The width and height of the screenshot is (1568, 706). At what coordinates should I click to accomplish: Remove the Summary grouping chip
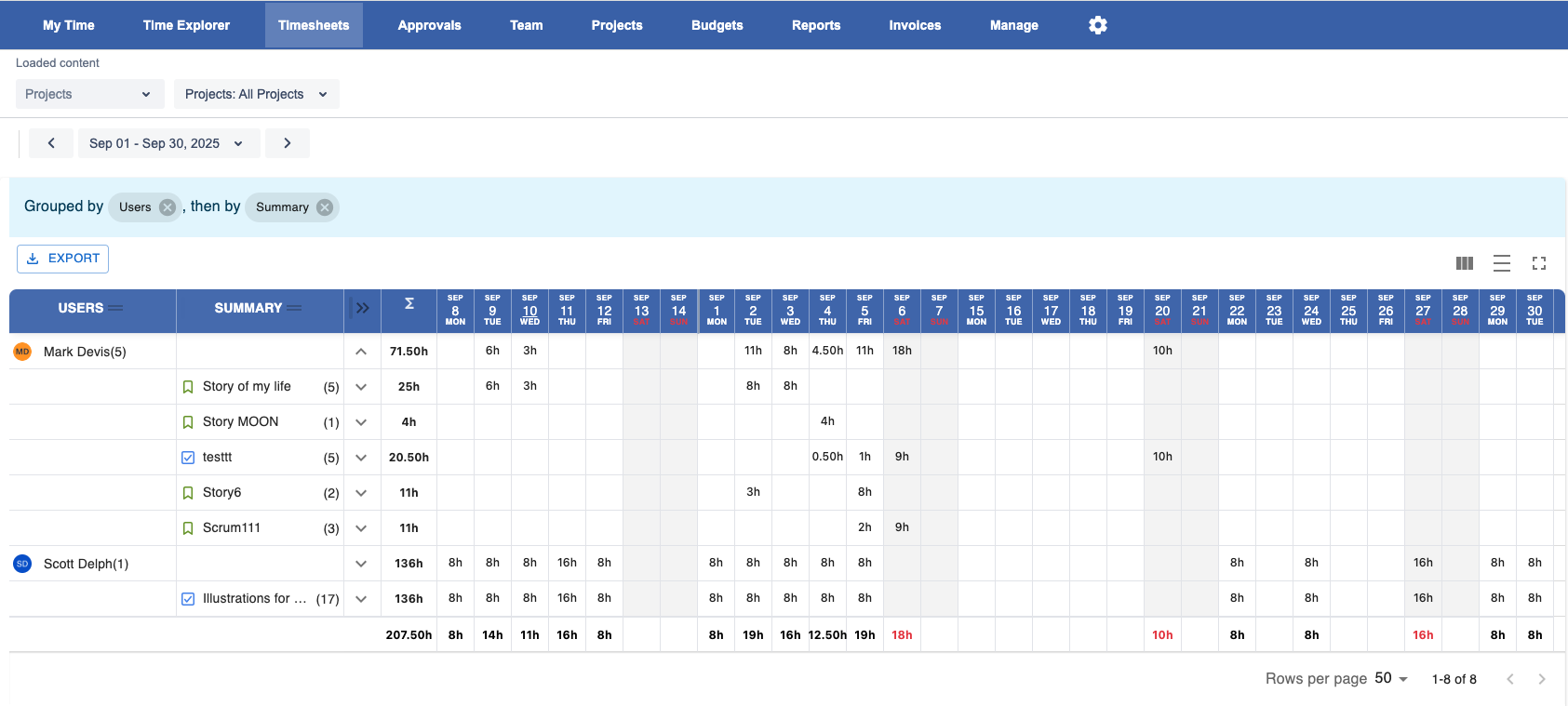pyautogui.click(x=325, y=207)
